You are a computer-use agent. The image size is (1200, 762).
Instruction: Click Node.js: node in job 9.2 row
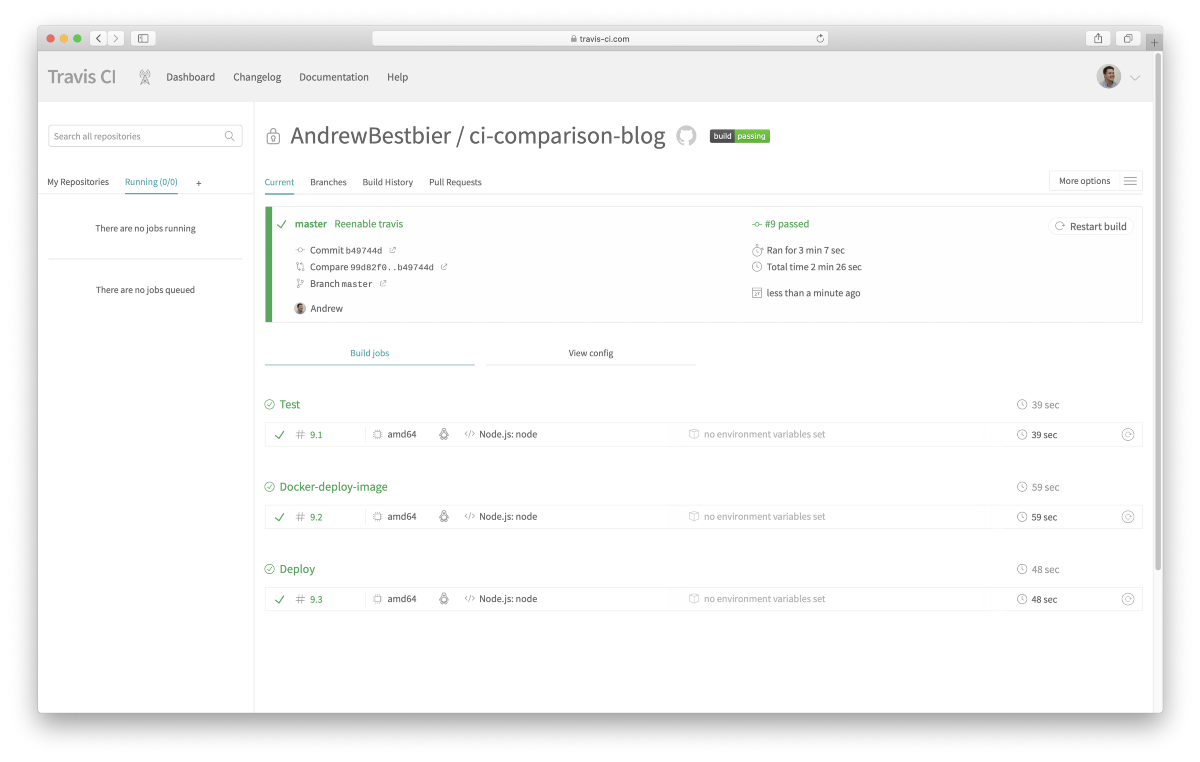pos(508,517)
